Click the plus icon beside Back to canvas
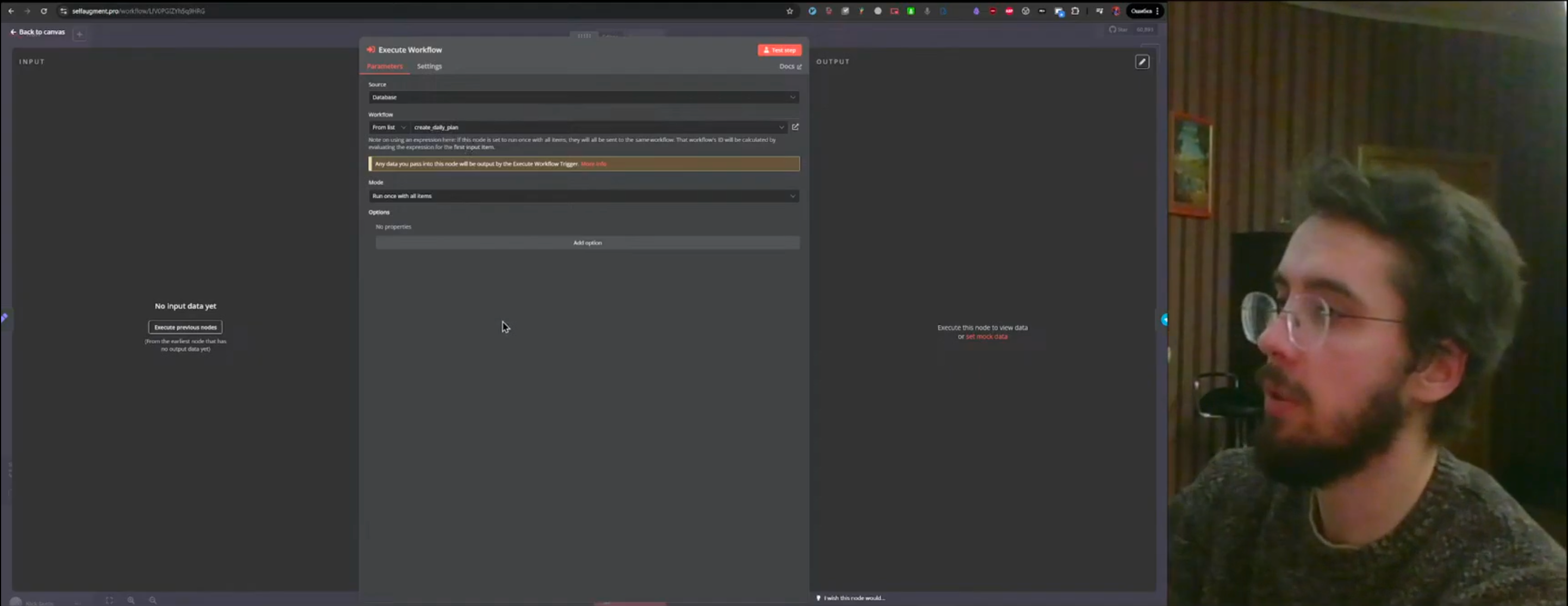This screenshot has width=1568, height=606. (79, 34)
